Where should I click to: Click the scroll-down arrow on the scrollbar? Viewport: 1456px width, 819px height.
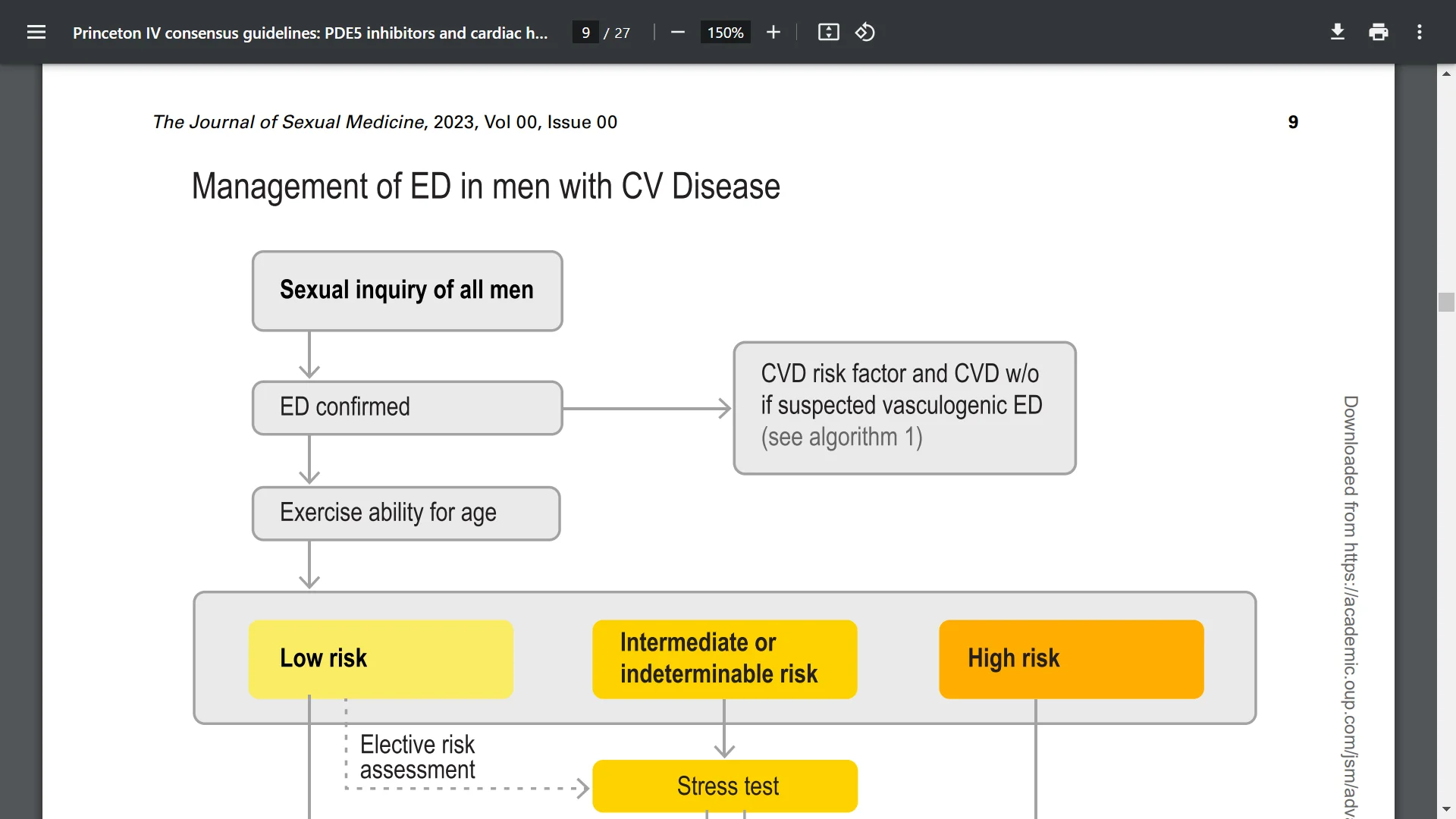click(1447, 807)
